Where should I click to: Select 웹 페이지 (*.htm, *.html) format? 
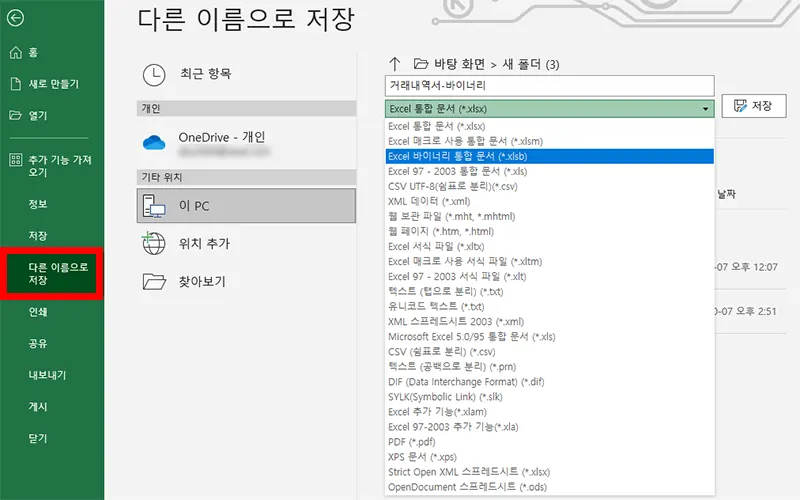(x=549, y=232)
